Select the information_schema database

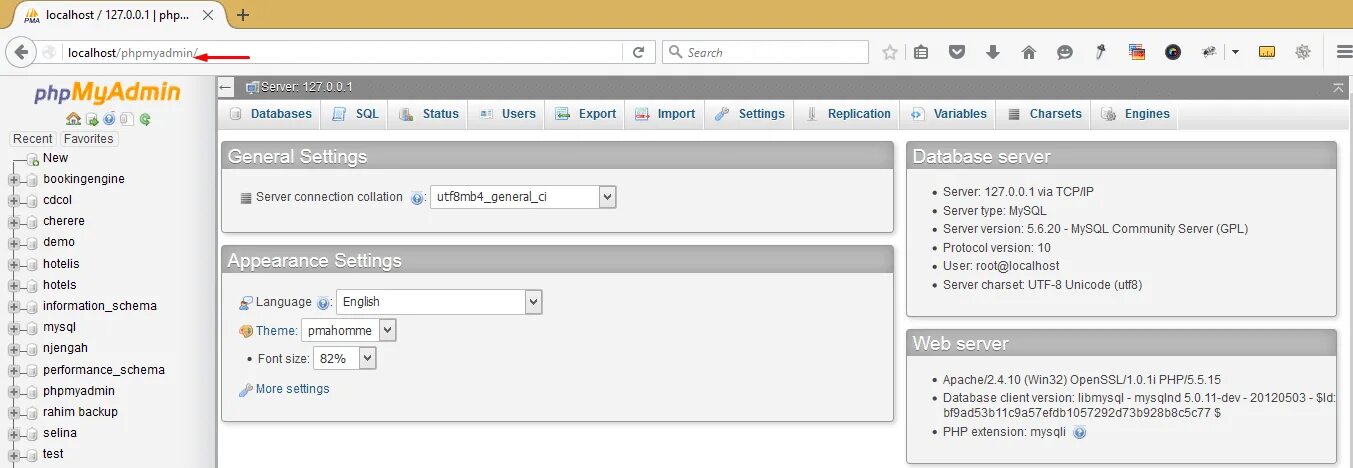click(x=100, y=306)
